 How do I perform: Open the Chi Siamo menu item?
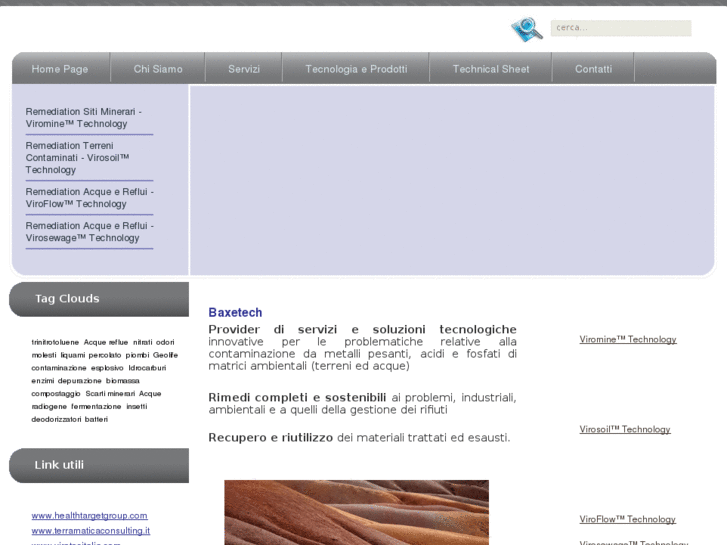158,69
